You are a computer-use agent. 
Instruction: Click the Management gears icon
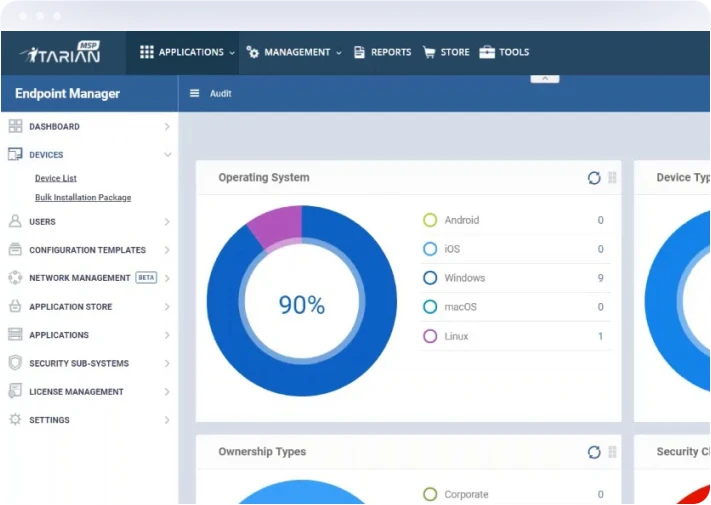click(x=253, y=52)
